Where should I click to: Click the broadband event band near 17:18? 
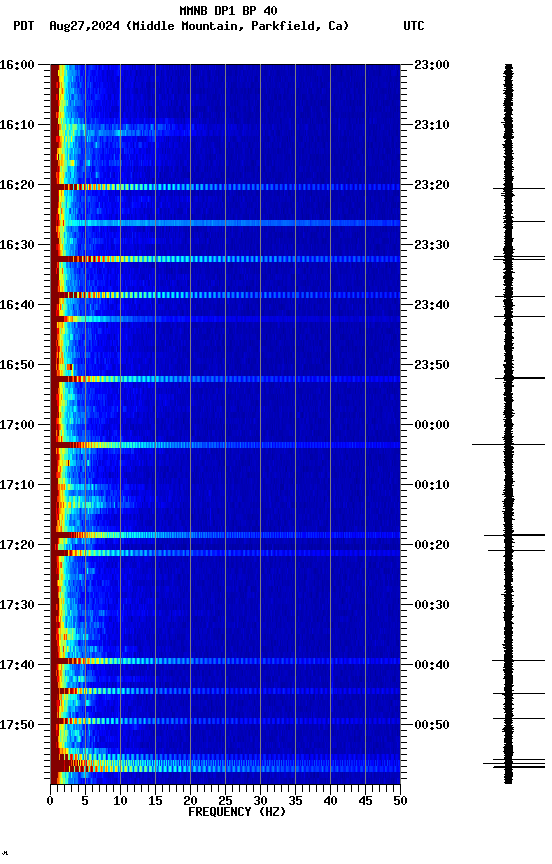point(225,535)
